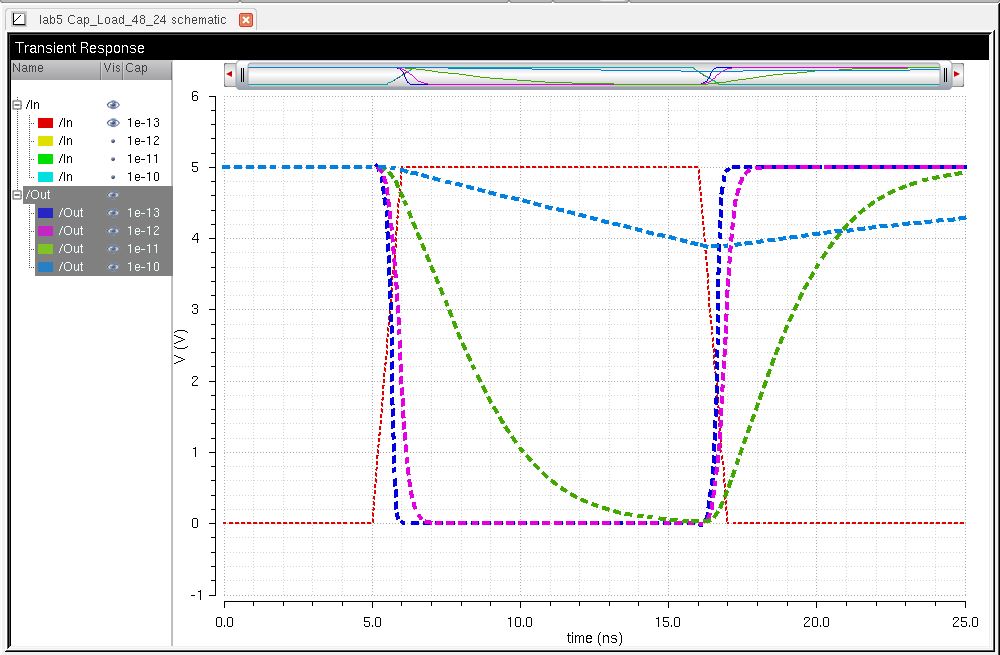Click the red color swatch of /In
Viewport: 1000px width, 655px height.
coord(45,123)
